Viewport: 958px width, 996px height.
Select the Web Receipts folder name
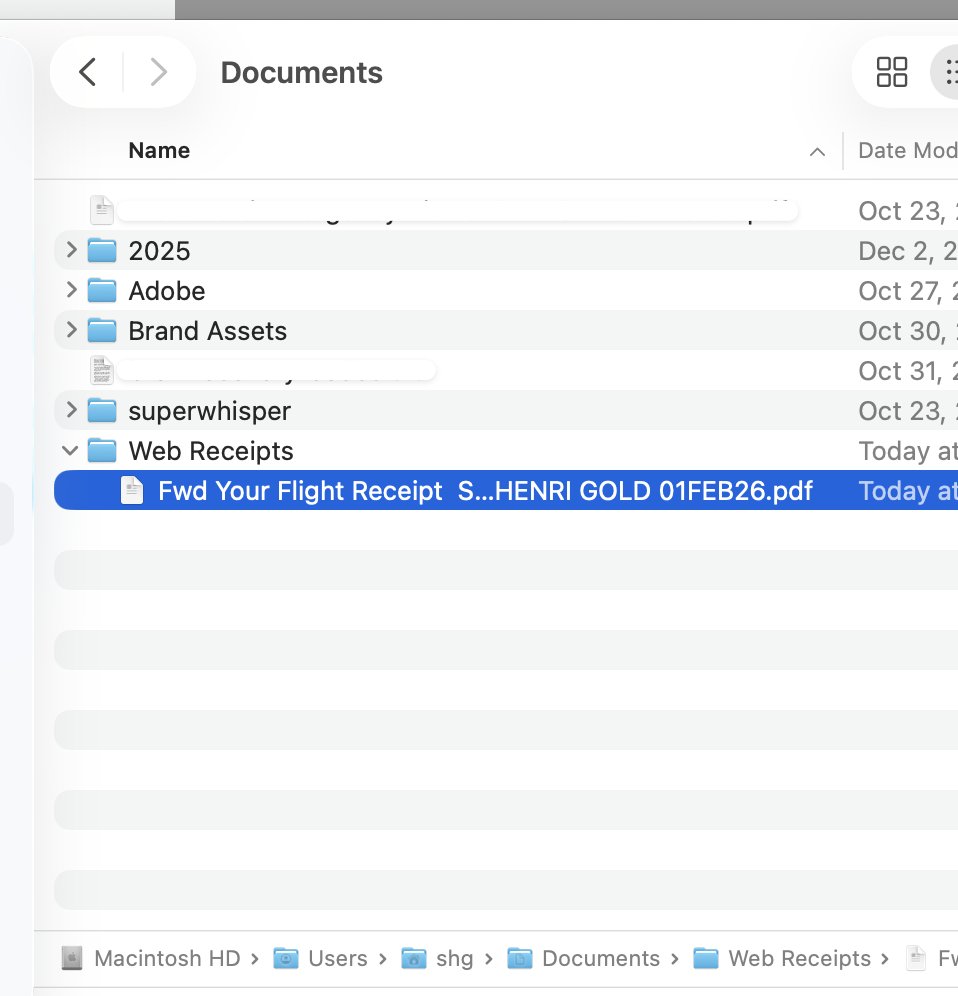point(211,451)
